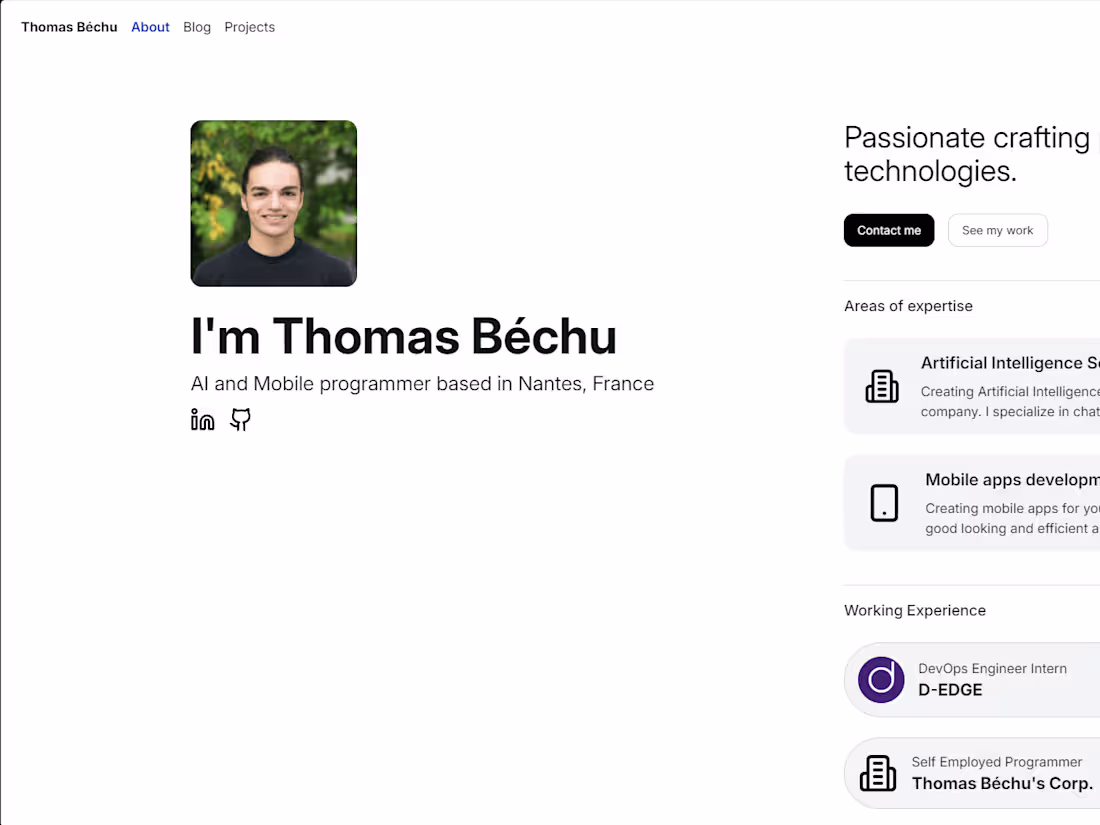Image resolution: width=1100 pixels, height=825 pixels.
Task: Click the Thomas Béchu's Corp. building icon
Action: (x=877, y=772)
